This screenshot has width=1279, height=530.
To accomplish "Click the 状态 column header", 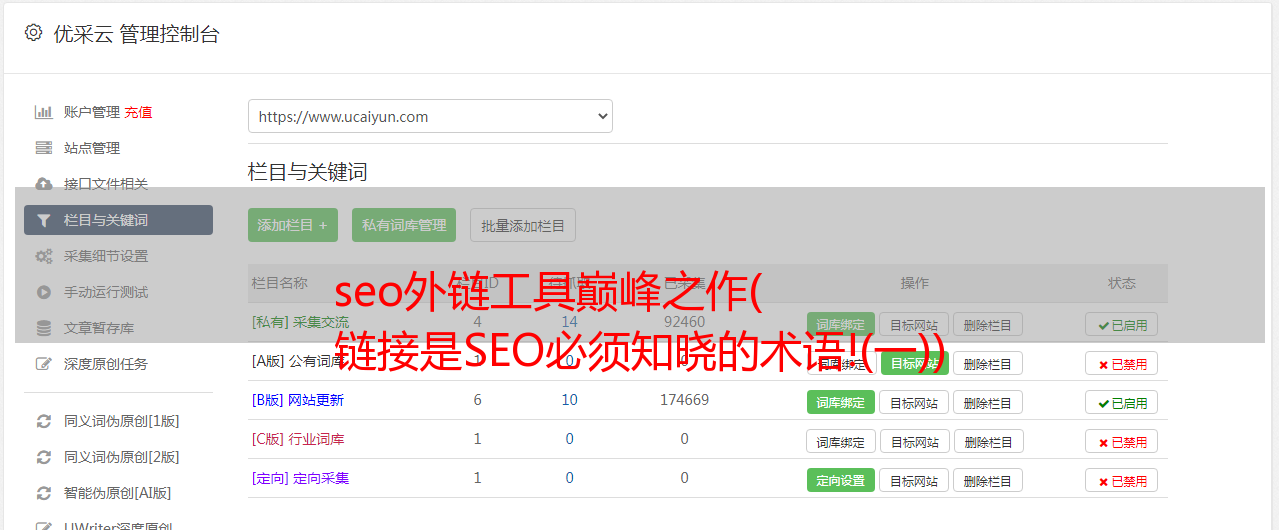I will pos(1122,283).
